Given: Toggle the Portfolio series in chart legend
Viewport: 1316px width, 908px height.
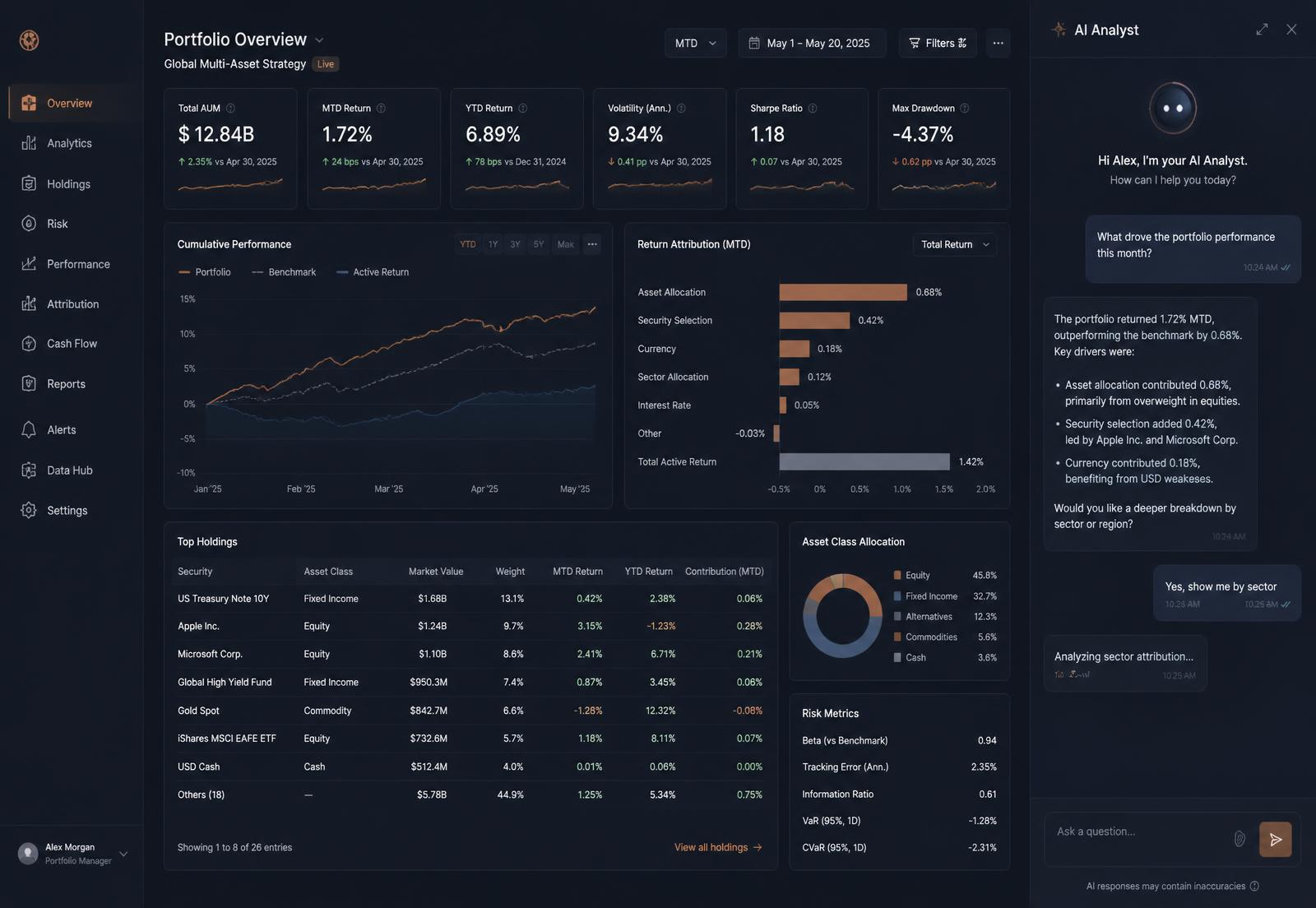Looking at the screenshot, I should (x=205, y=272).
